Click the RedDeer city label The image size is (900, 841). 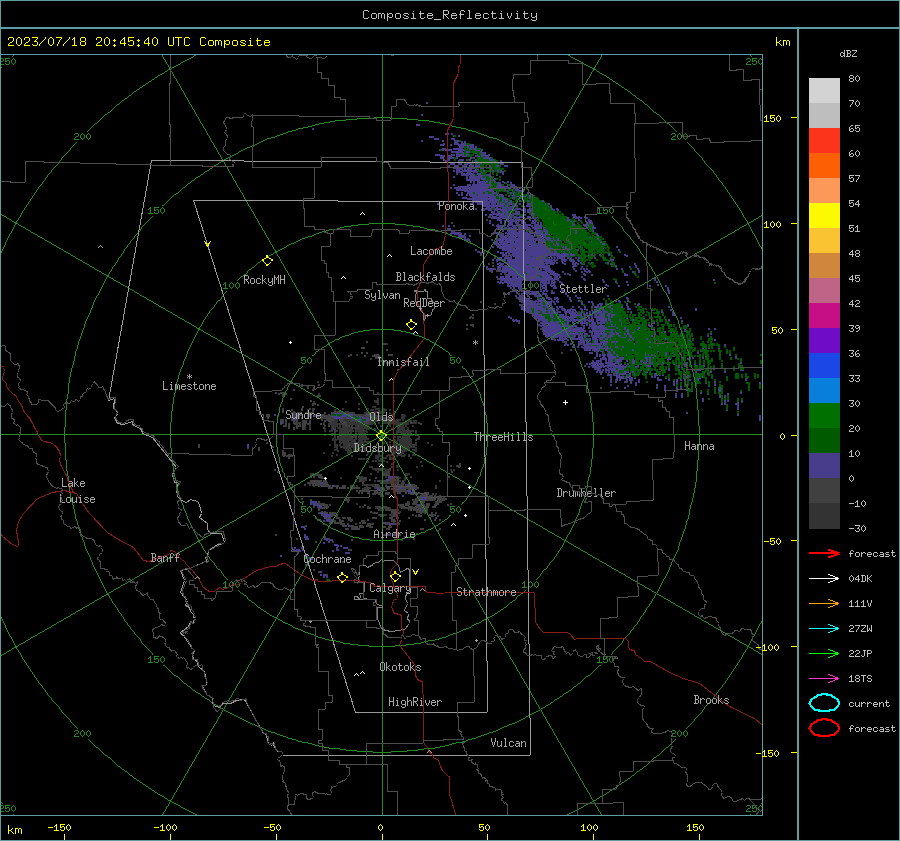tap(424, 303)
